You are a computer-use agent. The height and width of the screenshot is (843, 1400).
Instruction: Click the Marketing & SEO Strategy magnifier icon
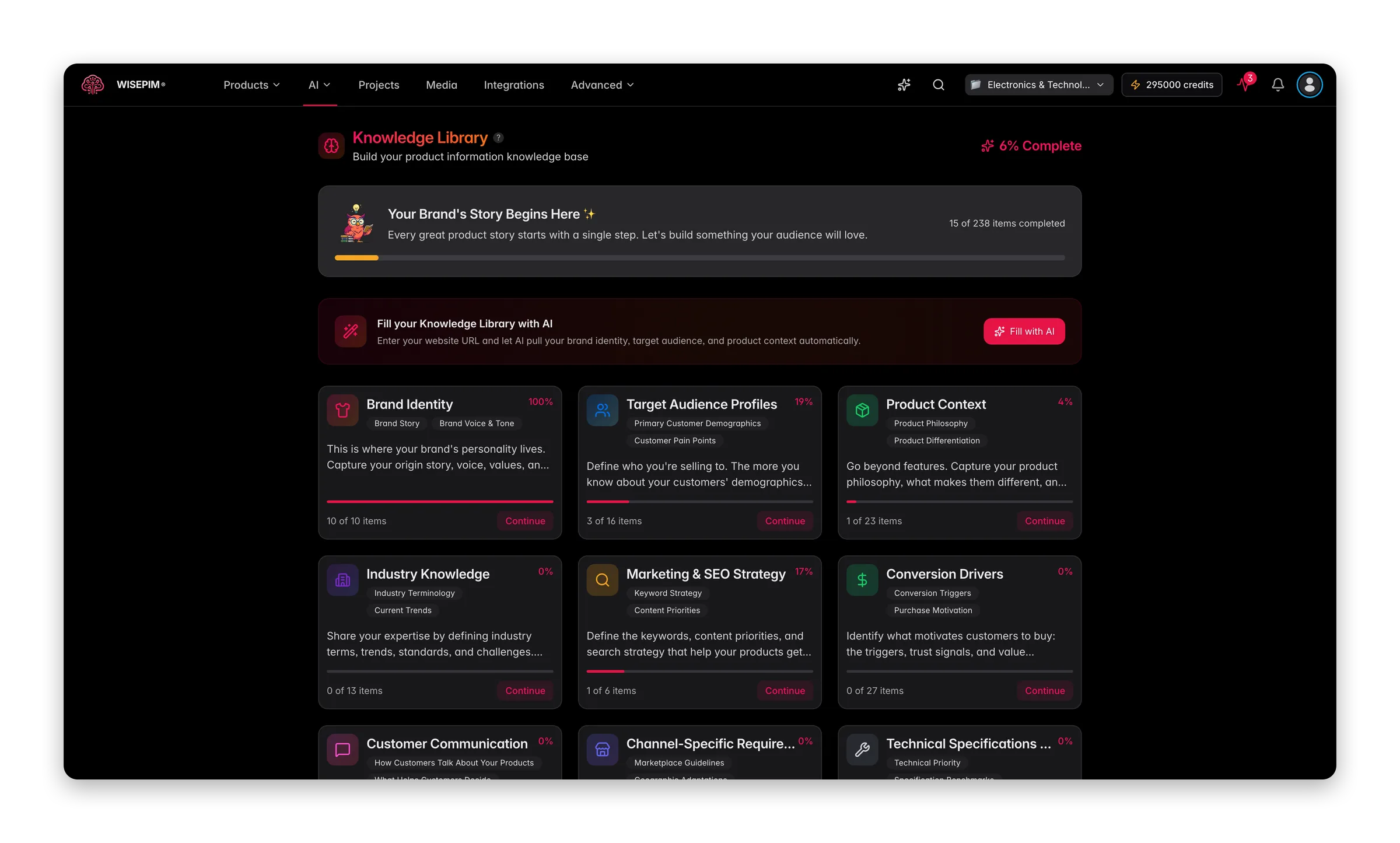click(603, 580)
